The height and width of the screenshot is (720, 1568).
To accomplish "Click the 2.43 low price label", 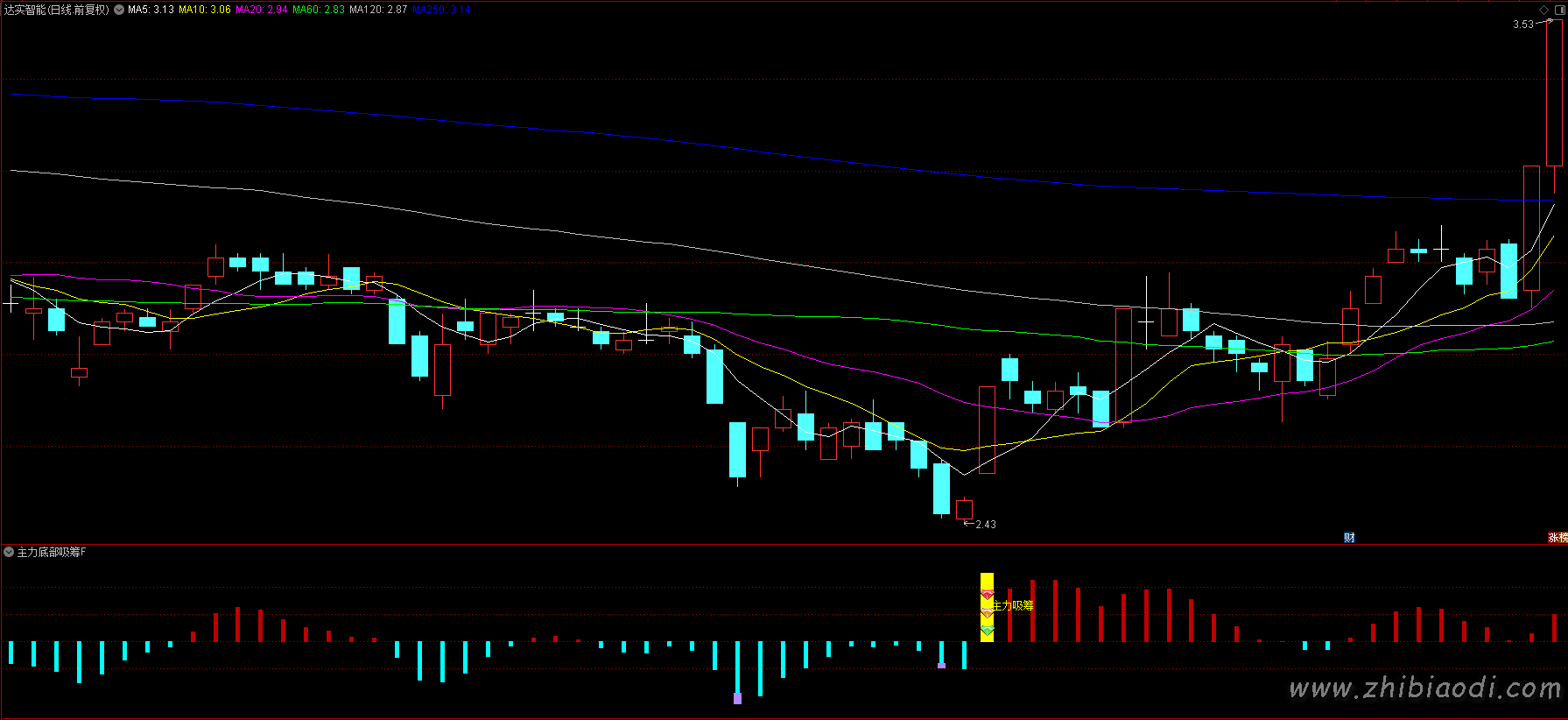I will coord(986,525).
